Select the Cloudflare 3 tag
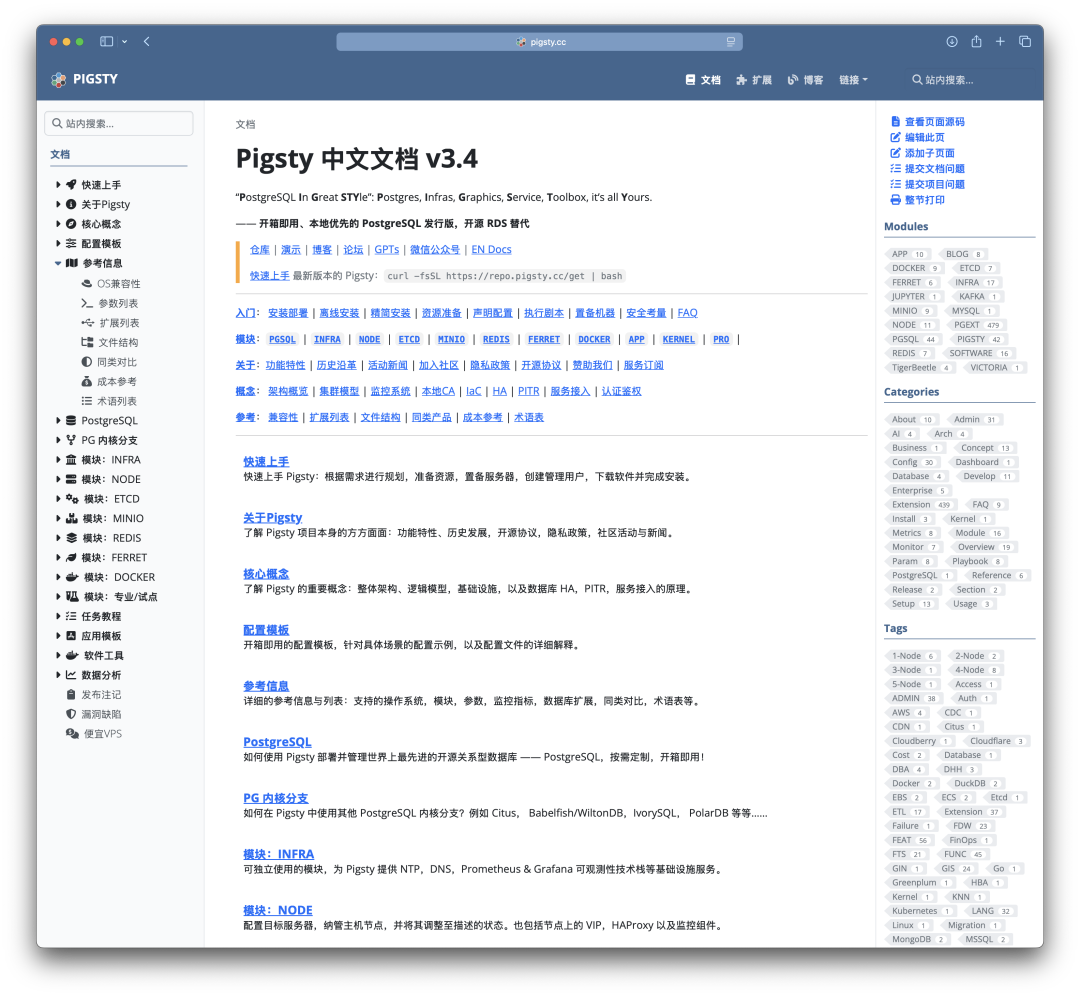 click(996, 741)
